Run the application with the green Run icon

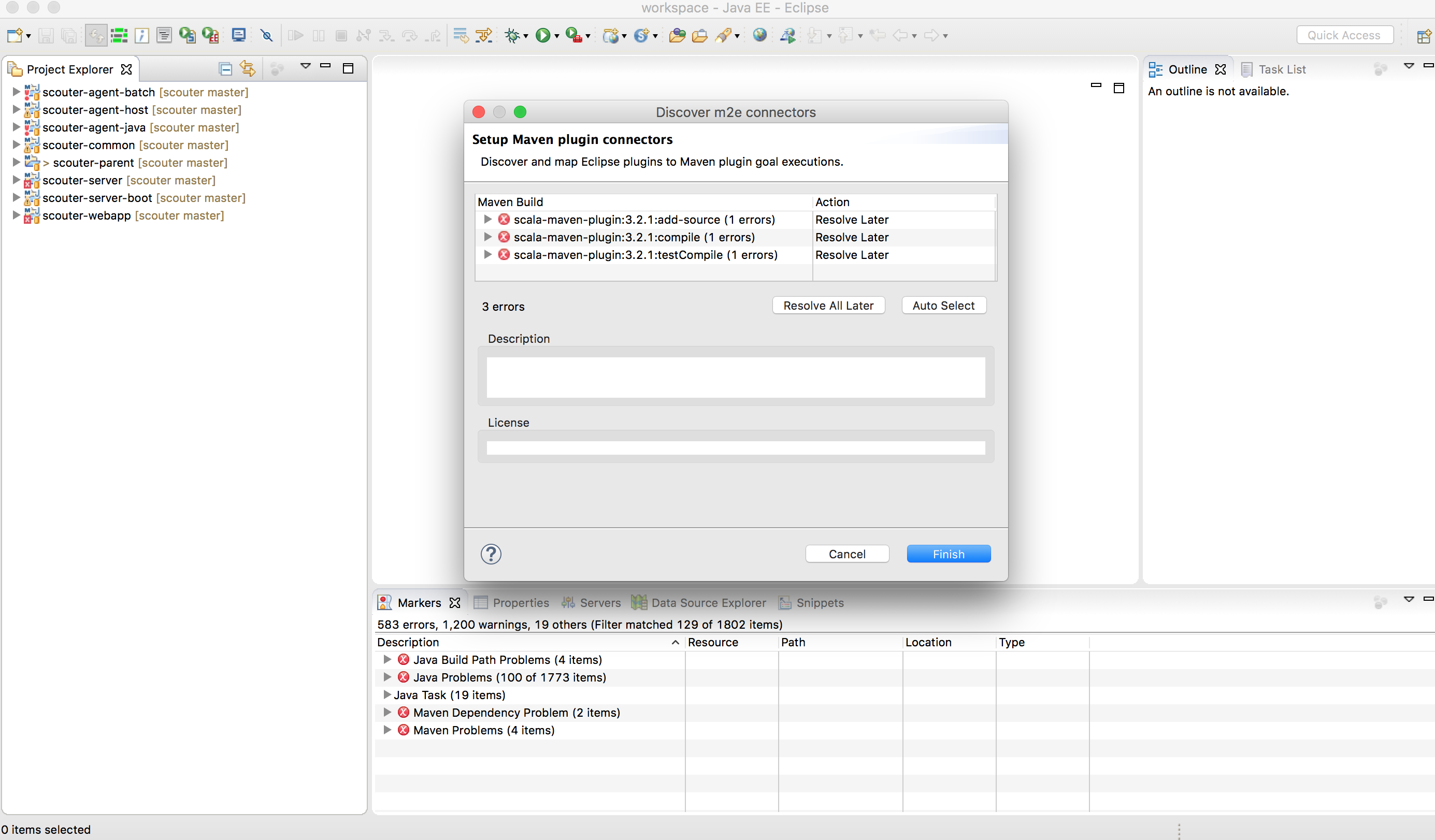pyautogui.click(x=543, y=35)
